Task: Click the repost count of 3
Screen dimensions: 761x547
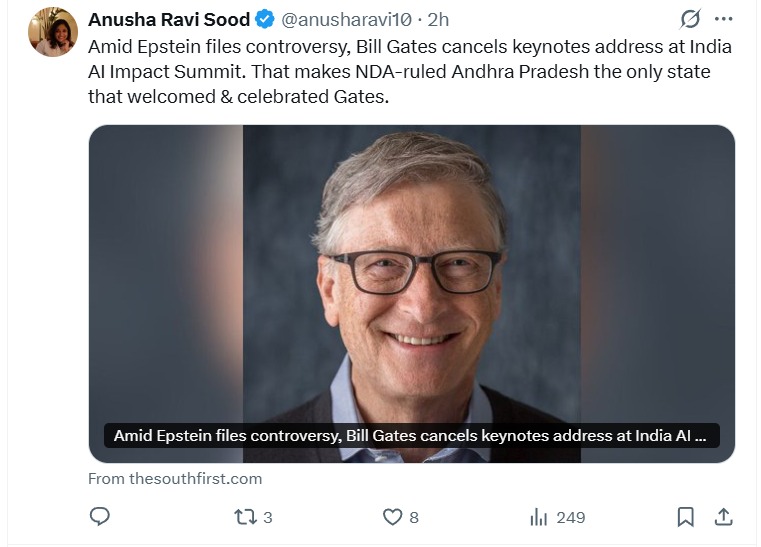Action: click(268, 517)
